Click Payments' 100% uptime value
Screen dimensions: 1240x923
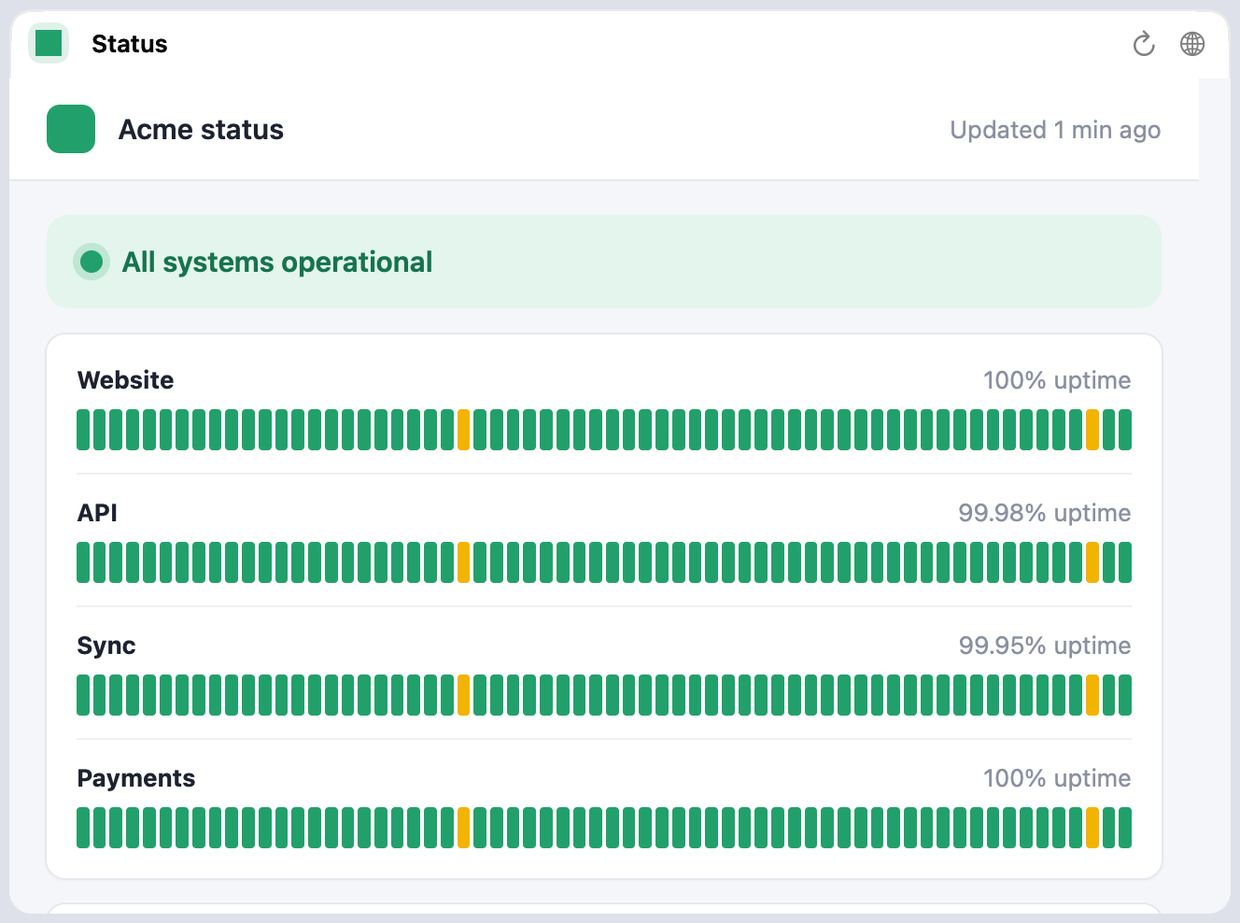[1057, 779]
